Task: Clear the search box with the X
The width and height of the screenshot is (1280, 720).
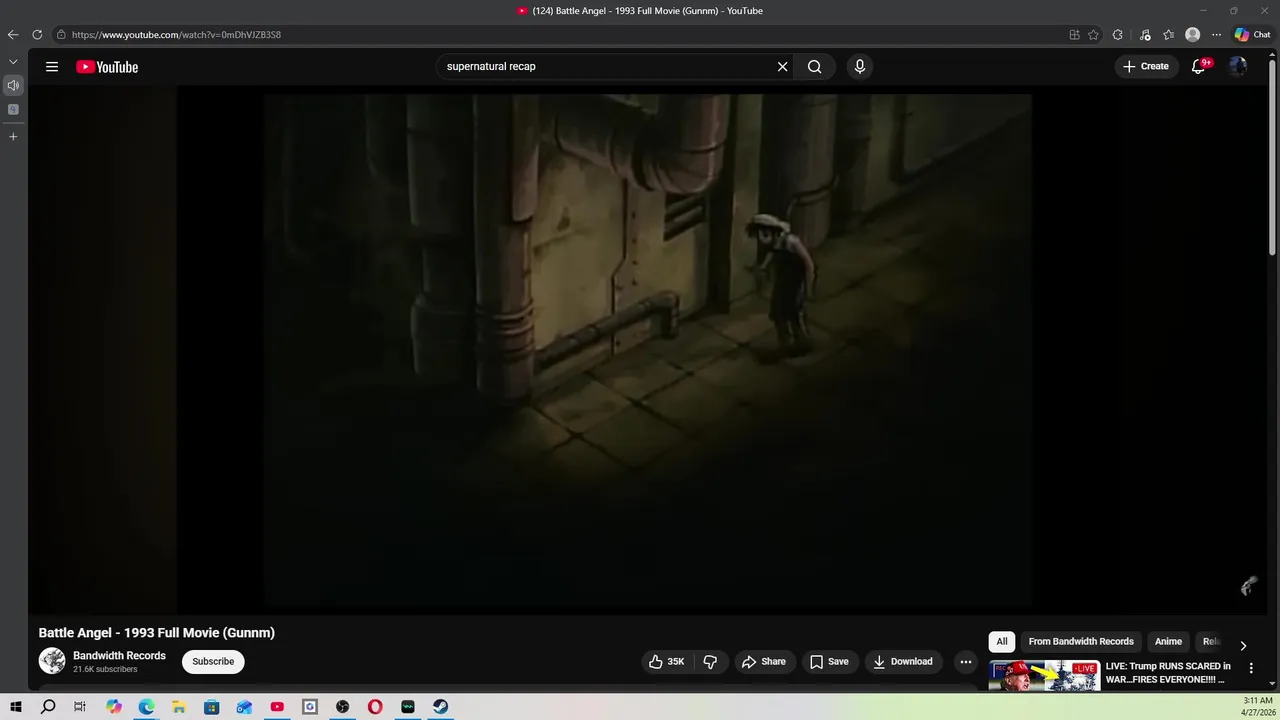Action: pyautogui.click(x=783, y=67)
